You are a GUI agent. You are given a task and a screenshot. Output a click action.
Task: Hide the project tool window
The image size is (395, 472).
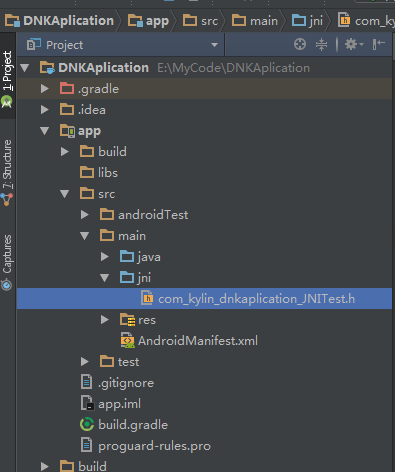click(x=379, y=44)
